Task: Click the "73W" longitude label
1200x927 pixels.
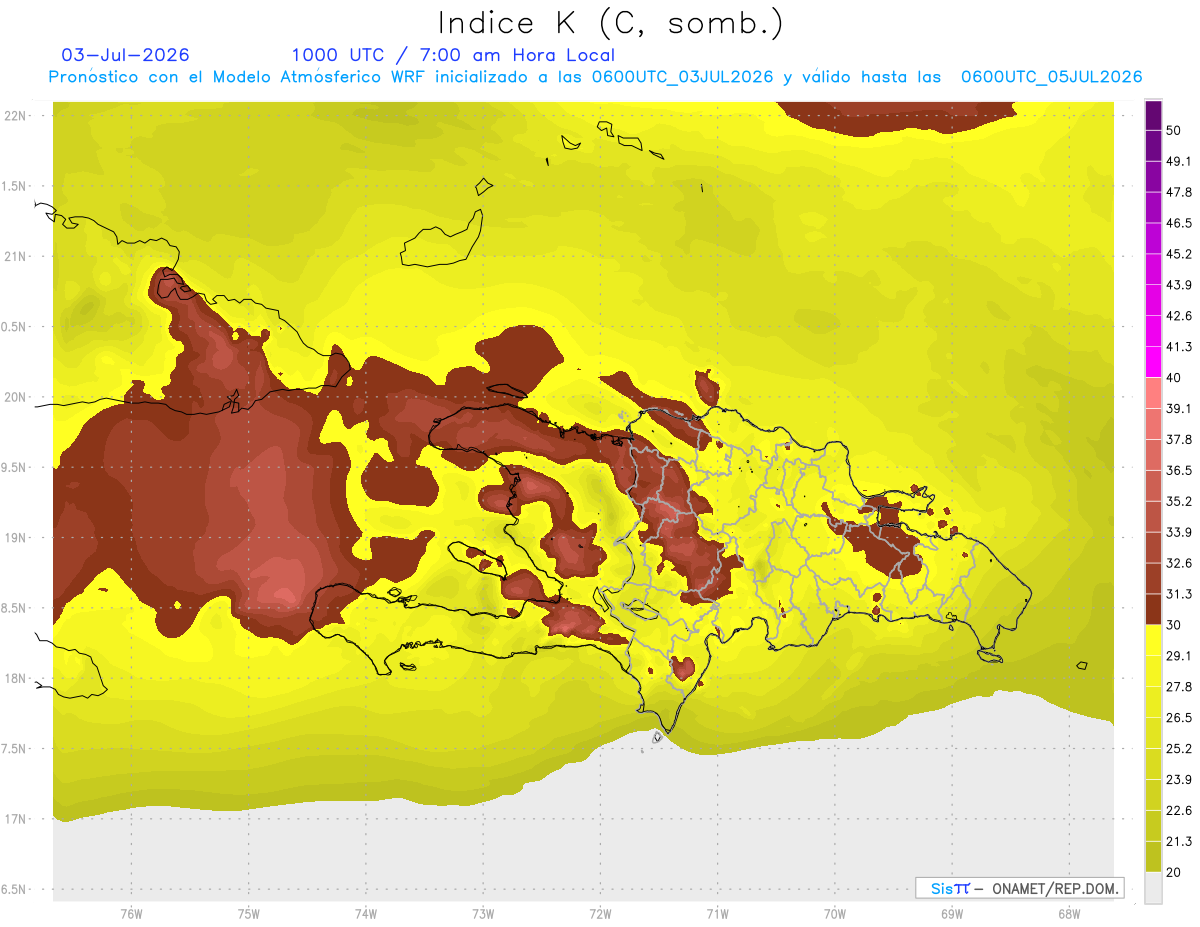Action: pos(483,914)
